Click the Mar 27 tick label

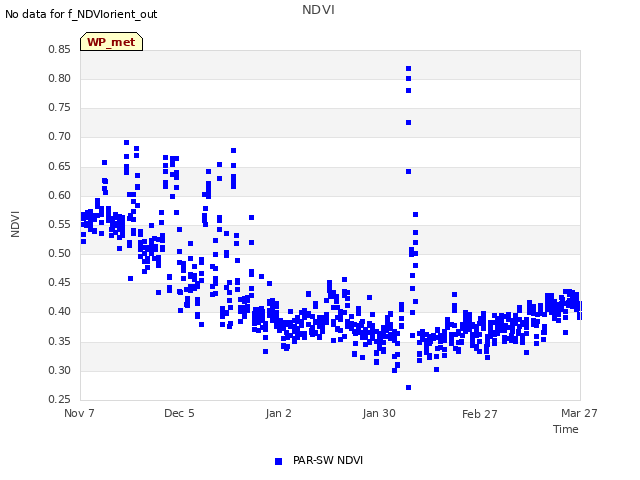(x=579, y=413)
